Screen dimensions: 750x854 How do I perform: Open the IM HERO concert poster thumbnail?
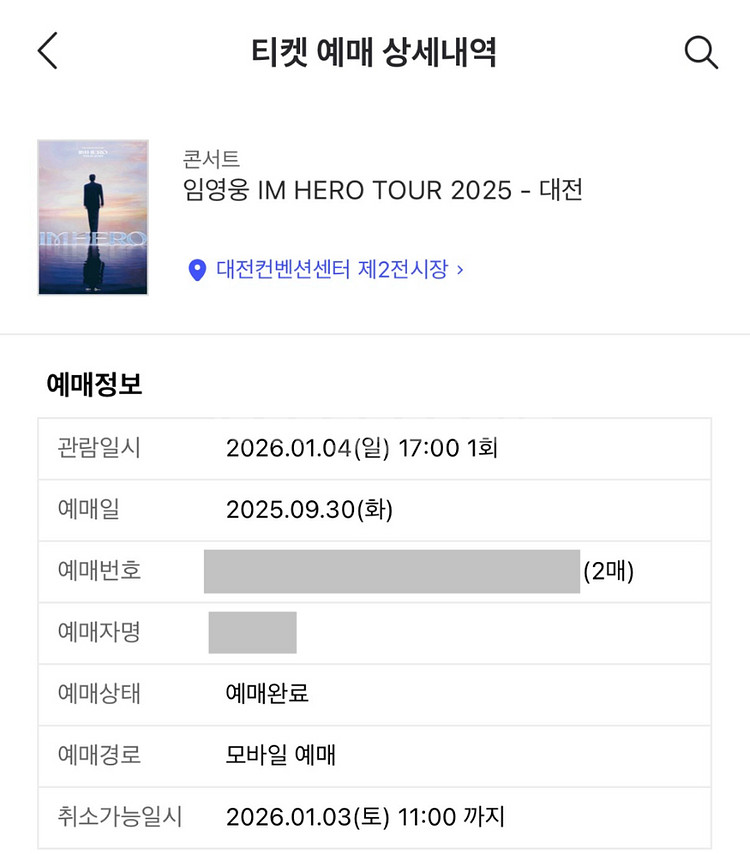[93, 217]
